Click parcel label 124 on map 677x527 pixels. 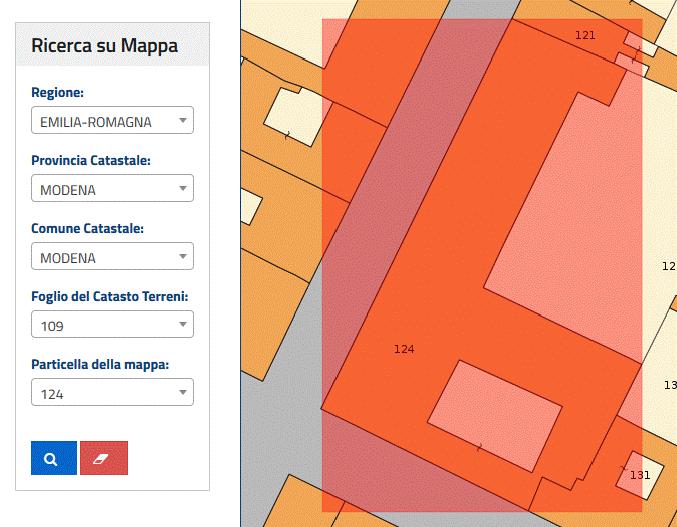click(x=404, y=349)
